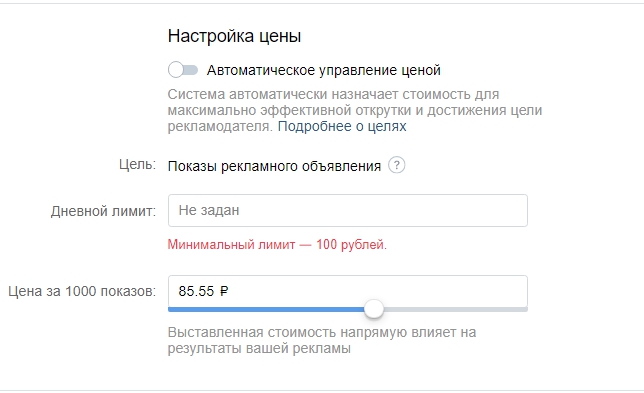Click inside the Цена за 1000 показов field

coord(347,291)
